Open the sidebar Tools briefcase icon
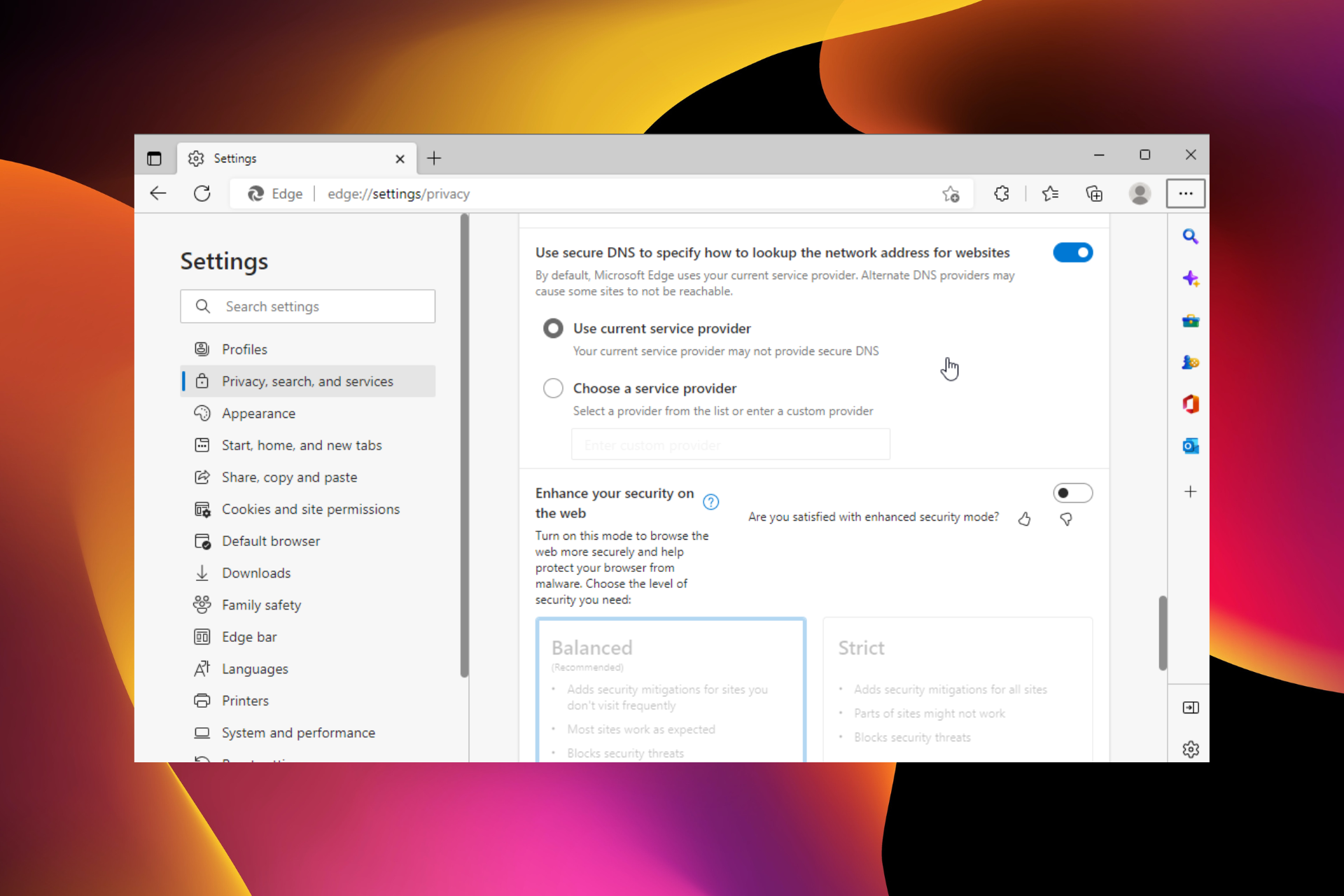Viewport: 1344px width, 896px height. tap(1190, 321)
